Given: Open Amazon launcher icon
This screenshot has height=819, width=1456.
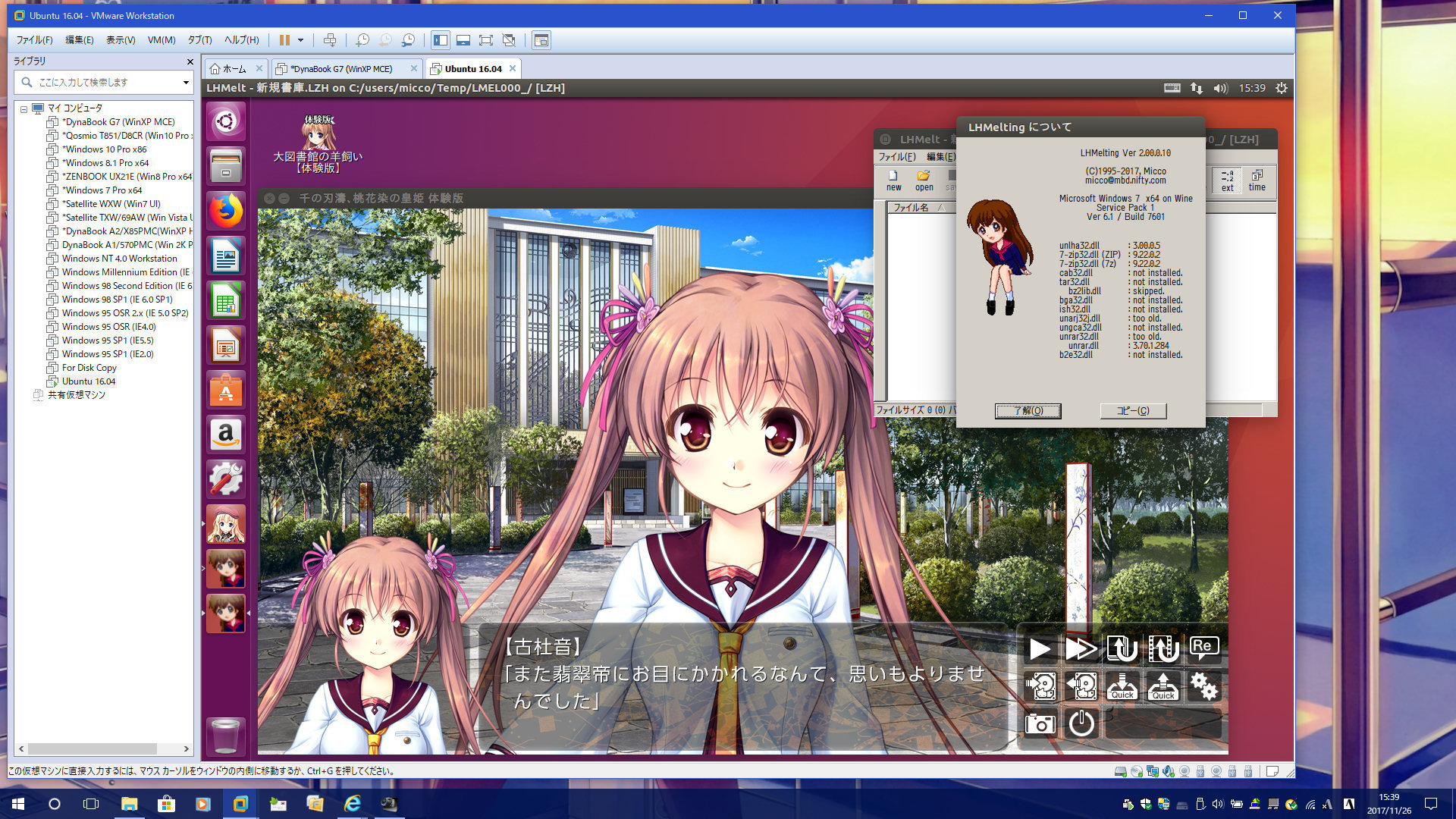Looking at the screenshot, I should 226,435.
